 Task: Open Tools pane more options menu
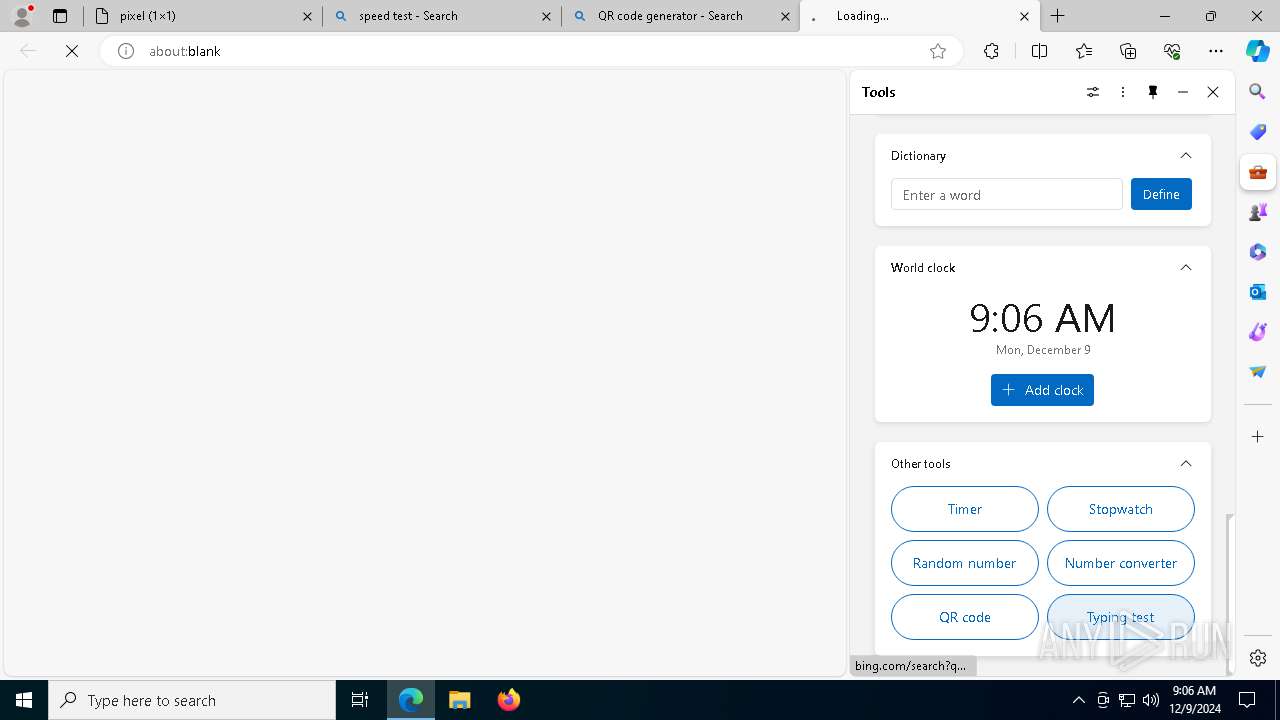1123,92
